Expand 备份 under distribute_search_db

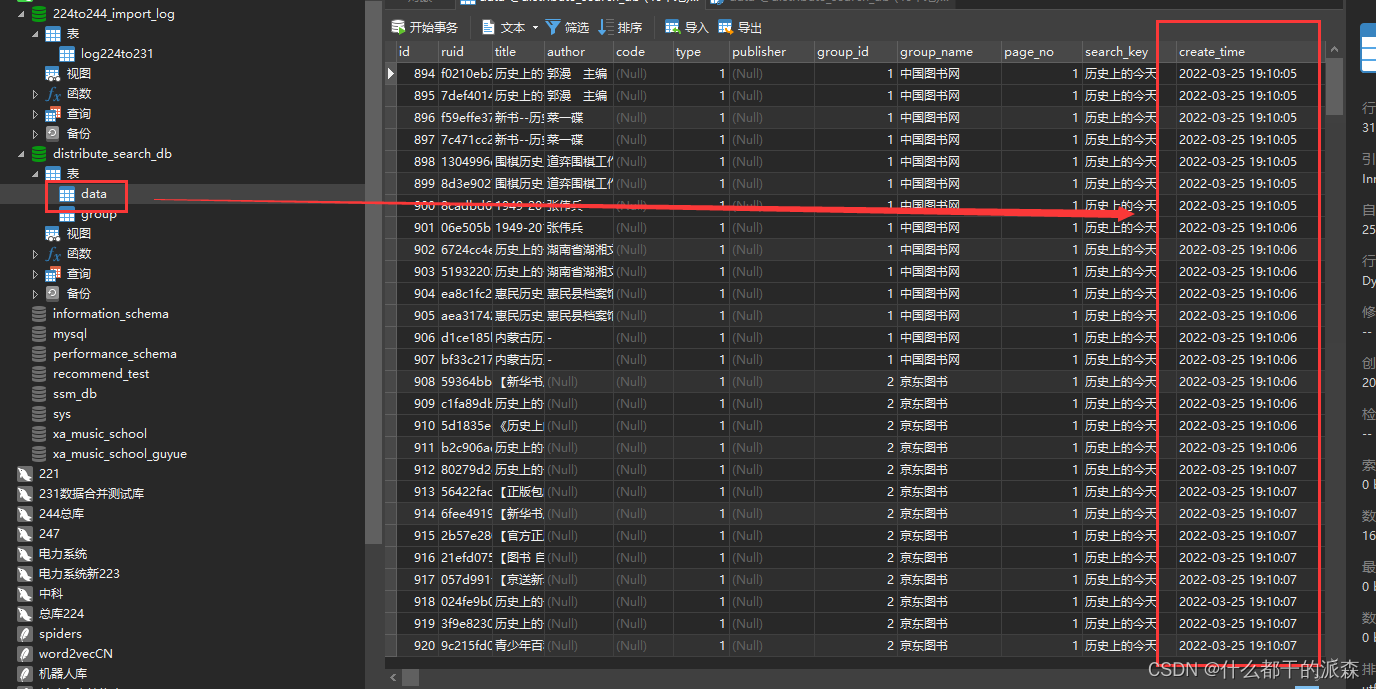click(x=36, y=294)
